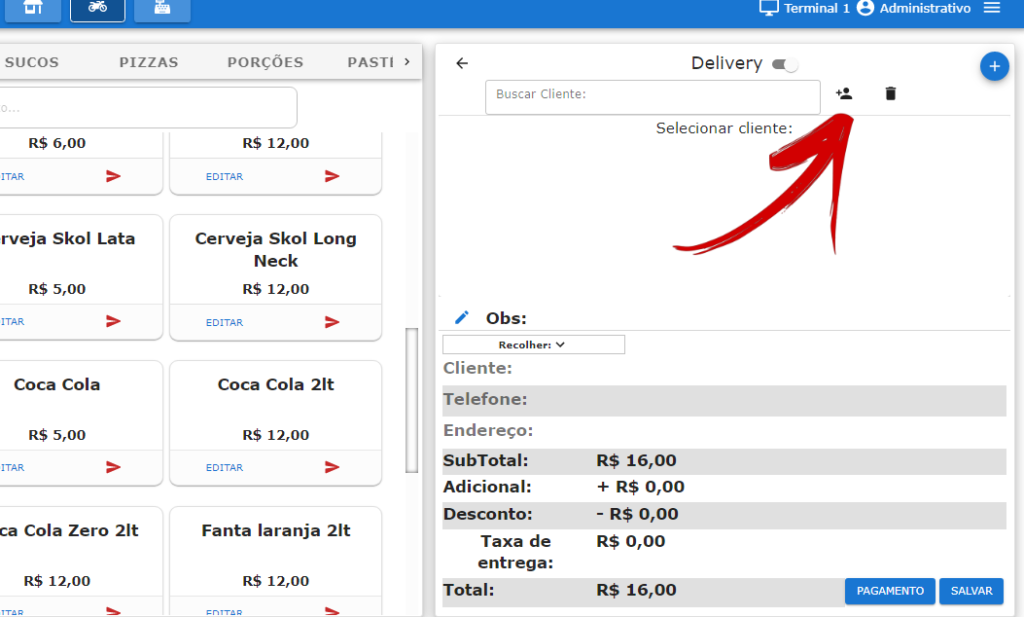Open the store counter icon in top bar

pyautogui.click(x=33, y=9)
